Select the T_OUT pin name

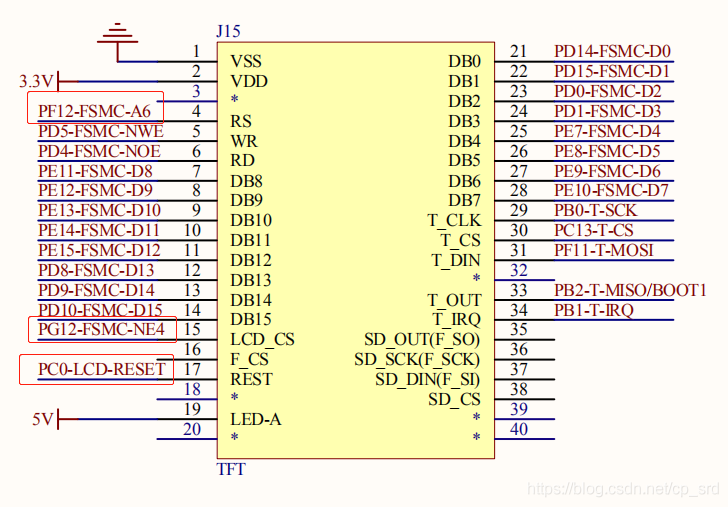[x=454, y=300]
